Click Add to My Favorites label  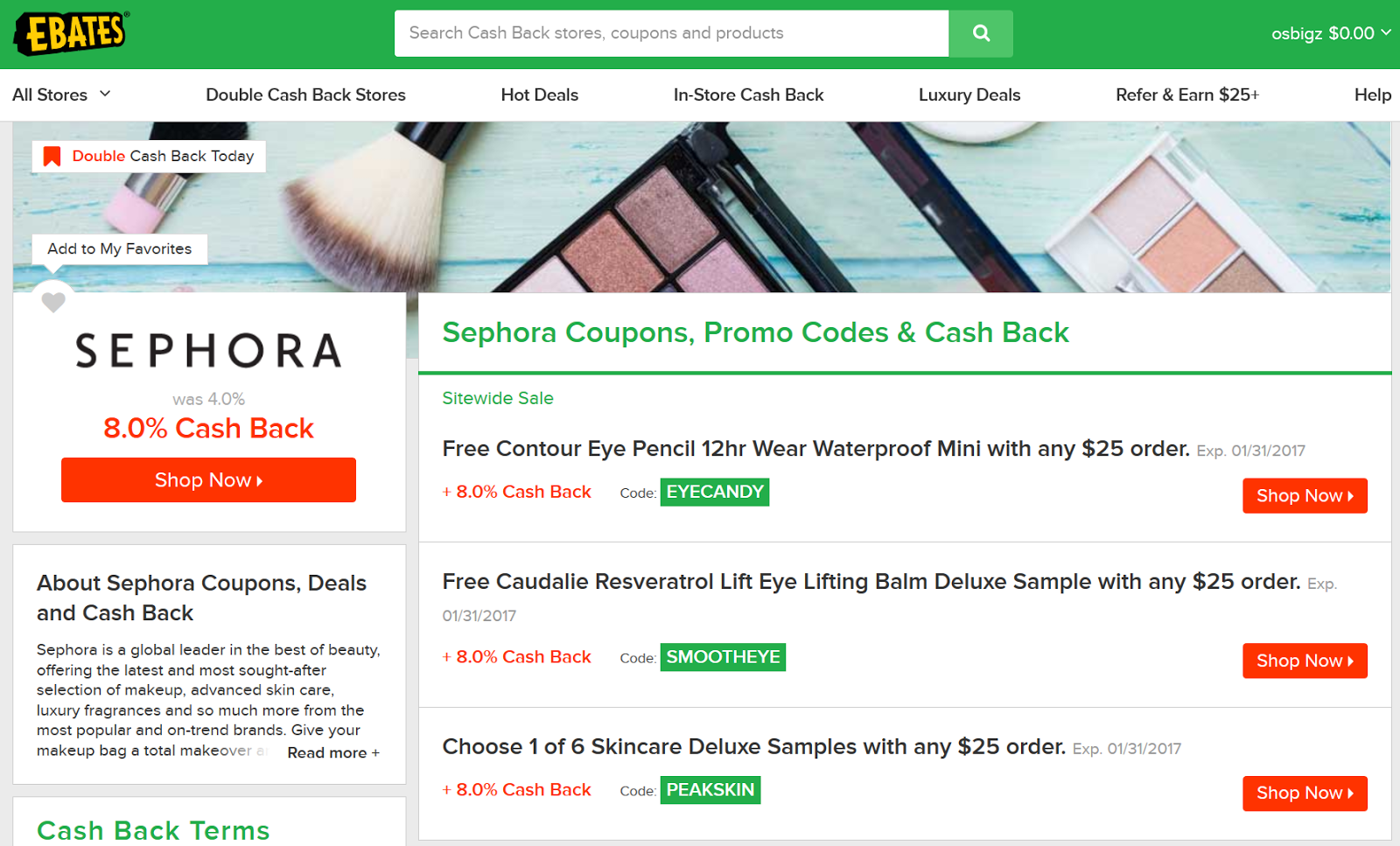point(120,248)
